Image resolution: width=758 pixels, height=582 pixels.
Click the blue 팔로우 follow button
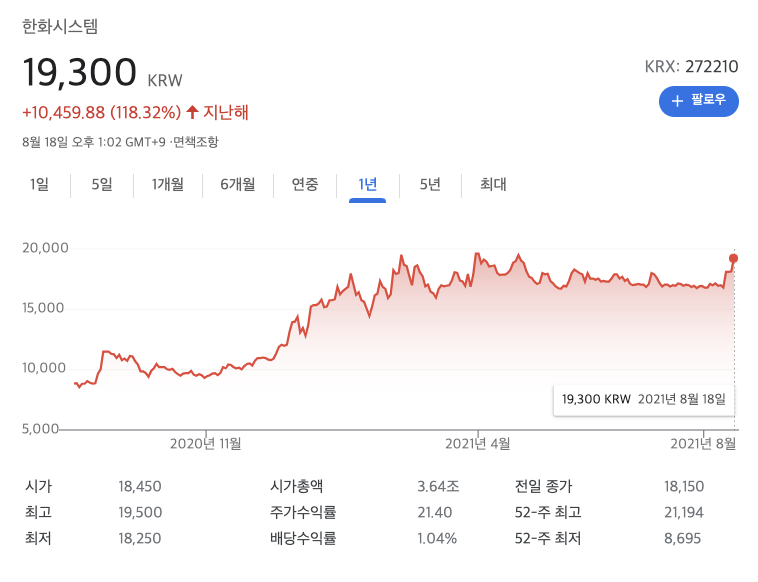point(699,101)
